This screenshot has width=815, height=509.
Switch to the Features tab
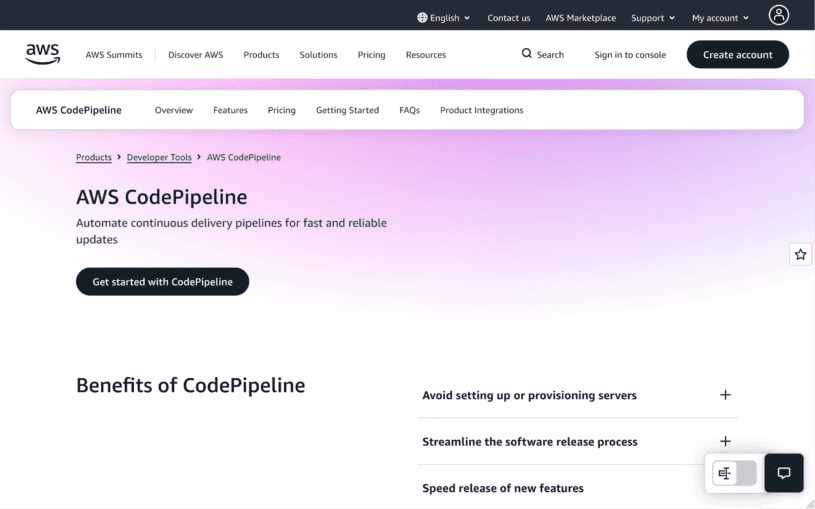pyautogui.click(x=230, y=110)
